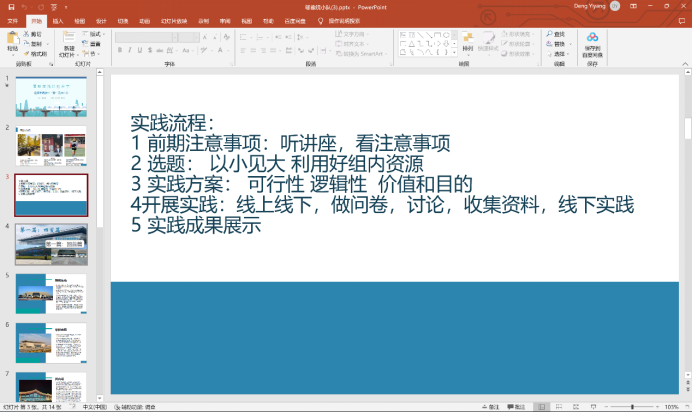The height and width of the screenshot is (413, 693).
Task: Align text left in paragraph group
Action: (x=243, y=50)
